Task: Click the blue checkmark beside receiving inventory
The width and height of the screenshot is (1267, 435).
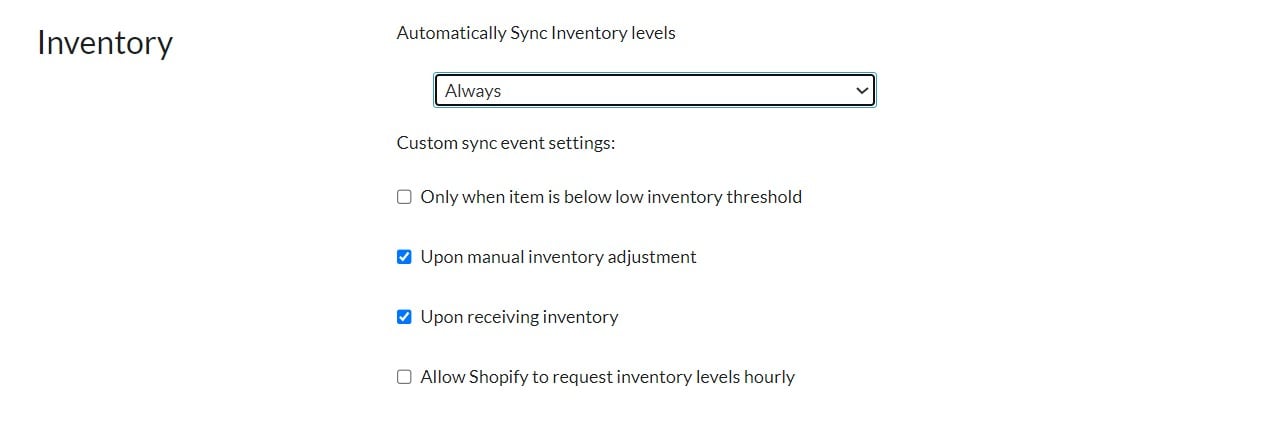Action: 404,317
